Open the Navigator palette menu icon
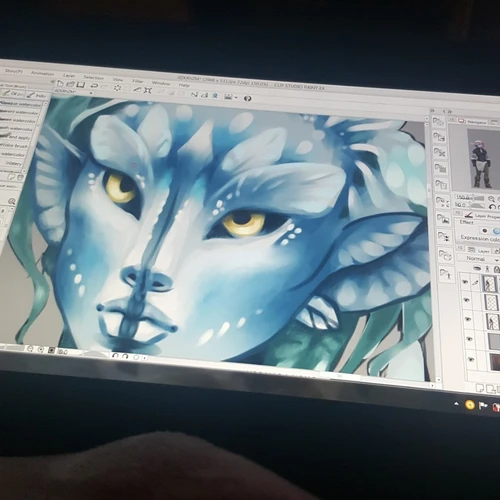 pyautogui.click(x=452, y=119)
